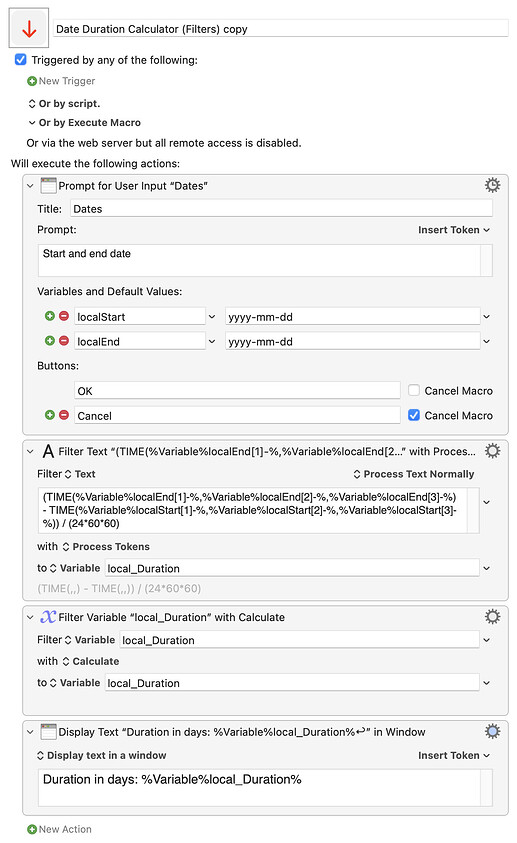
Task: Edit the Cancel button name field
Action: click(237, 416)
